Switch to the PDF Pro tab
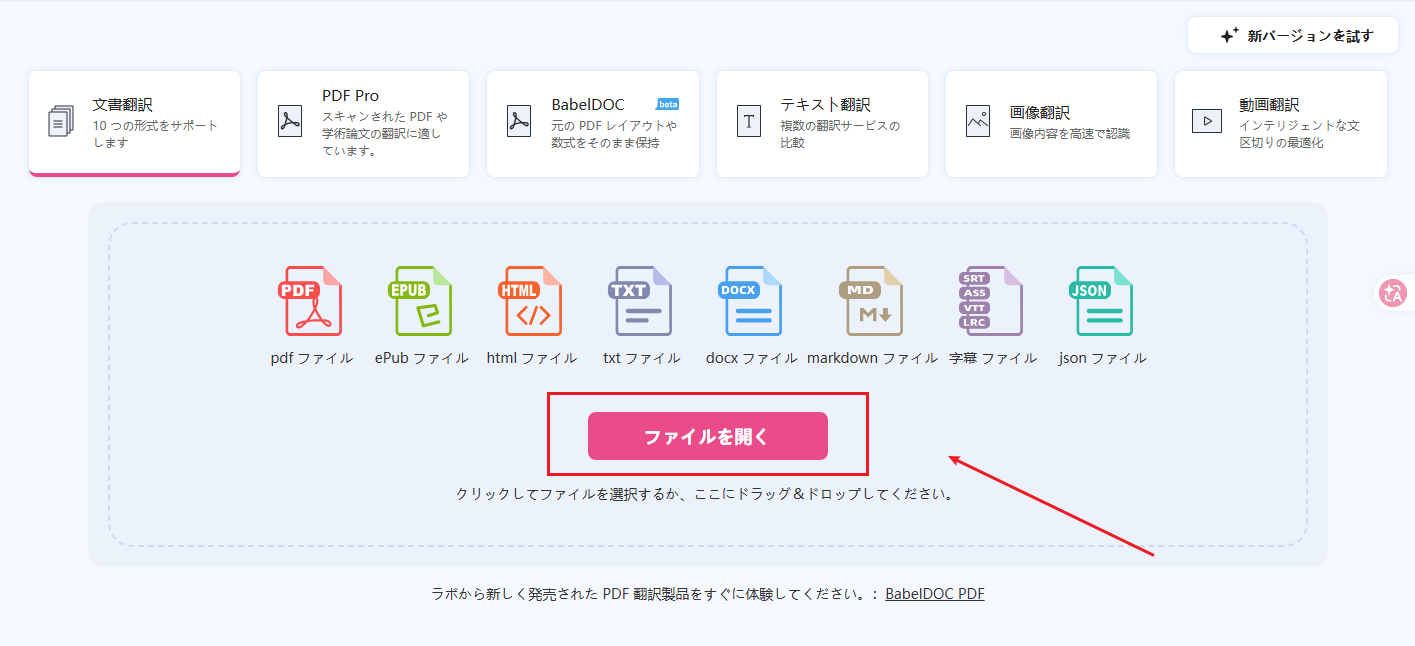1415x646 pixels. tap(363, 123)
